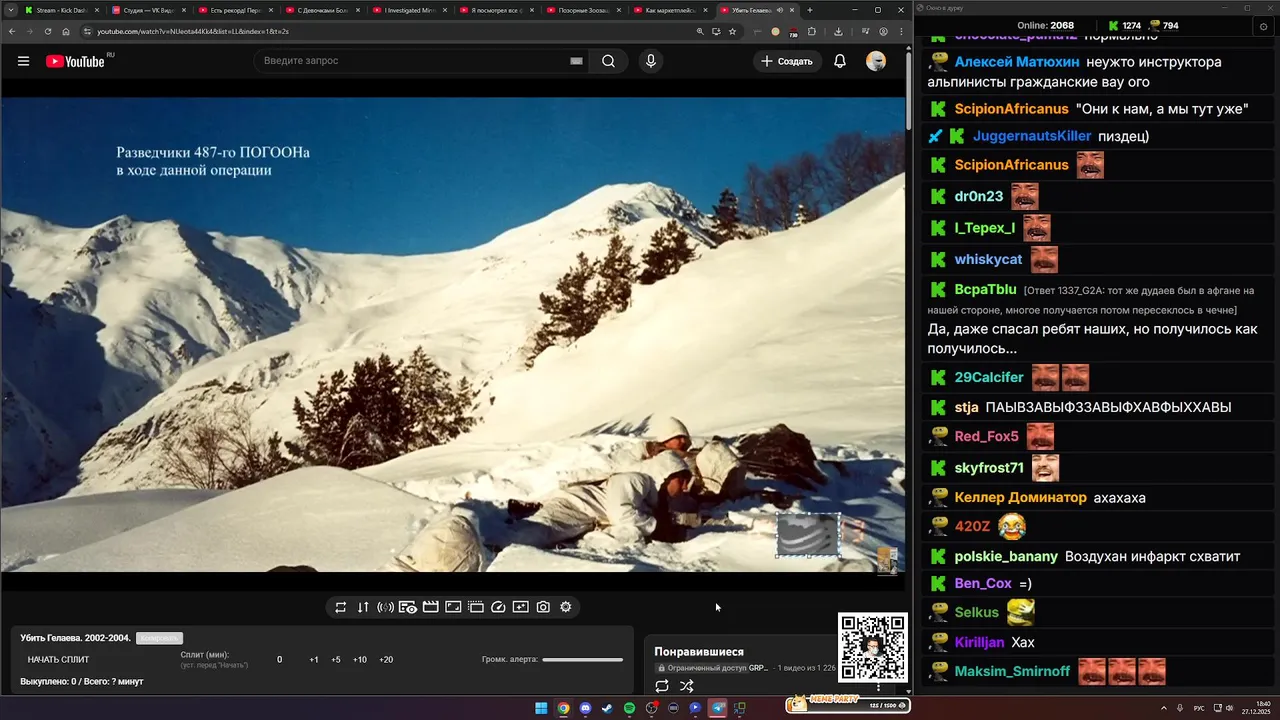The image size is (1280, 720).
Task: Click browser back arrow
Action: pyautogui.click(x=12, y=31)
